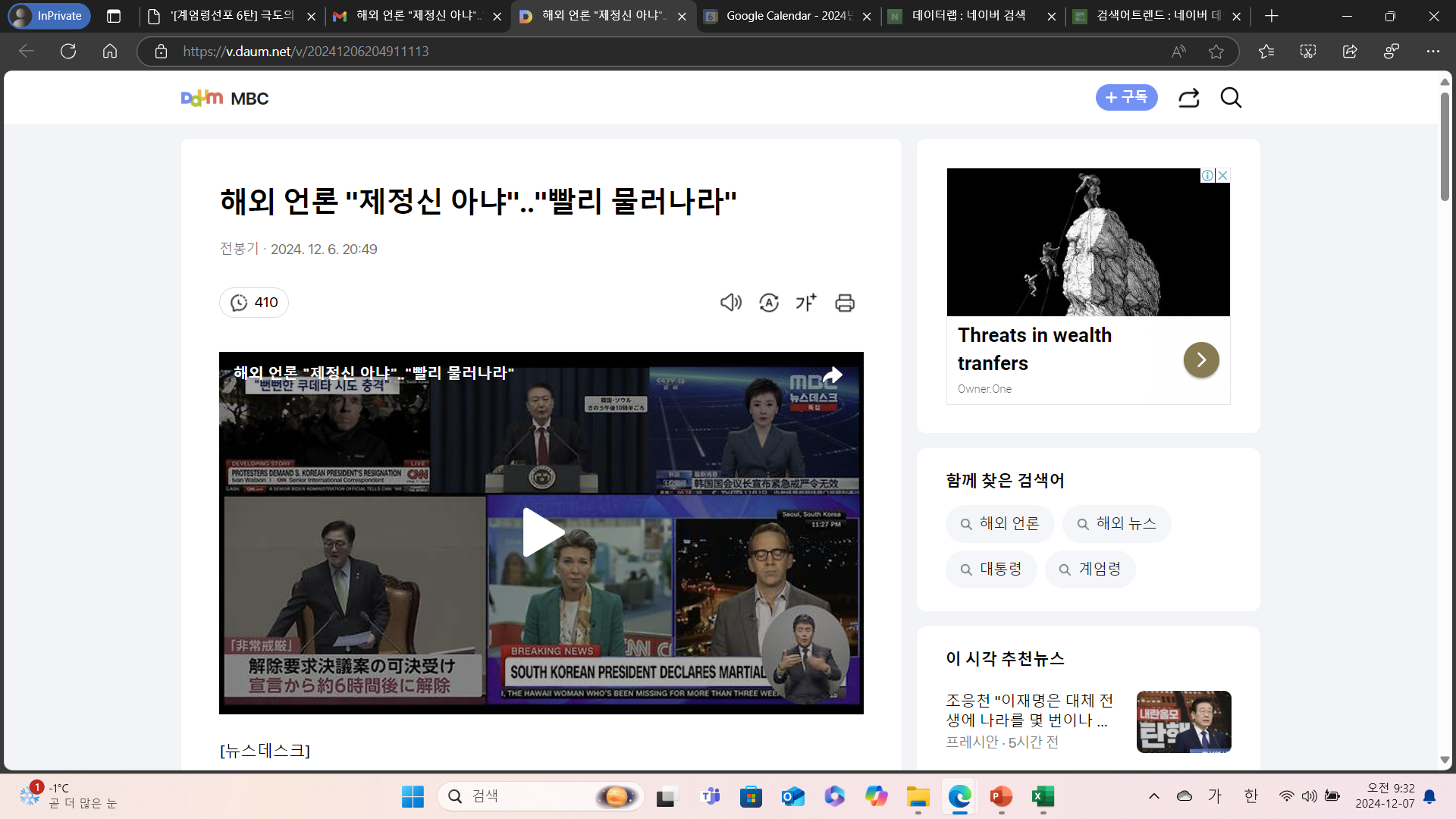The image size is (1456, 819).
Task: Open the browser settings three-dots menu
Action: point(1432,52)
